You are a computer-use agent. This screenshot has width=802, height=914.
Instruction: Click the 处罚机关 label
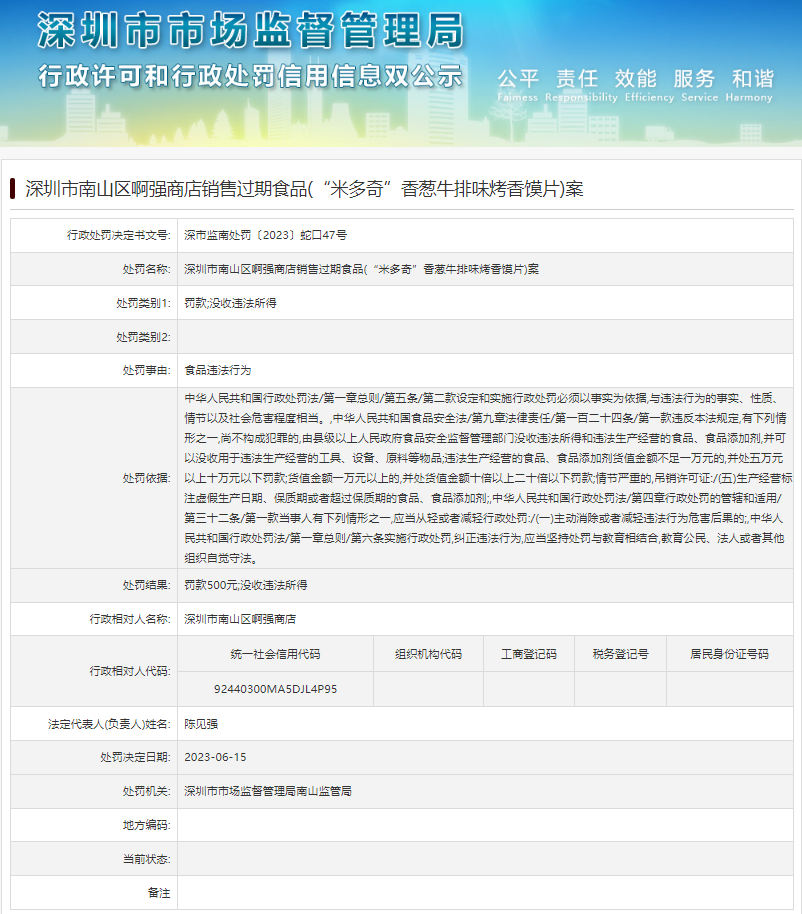click(x=146, y=791)
